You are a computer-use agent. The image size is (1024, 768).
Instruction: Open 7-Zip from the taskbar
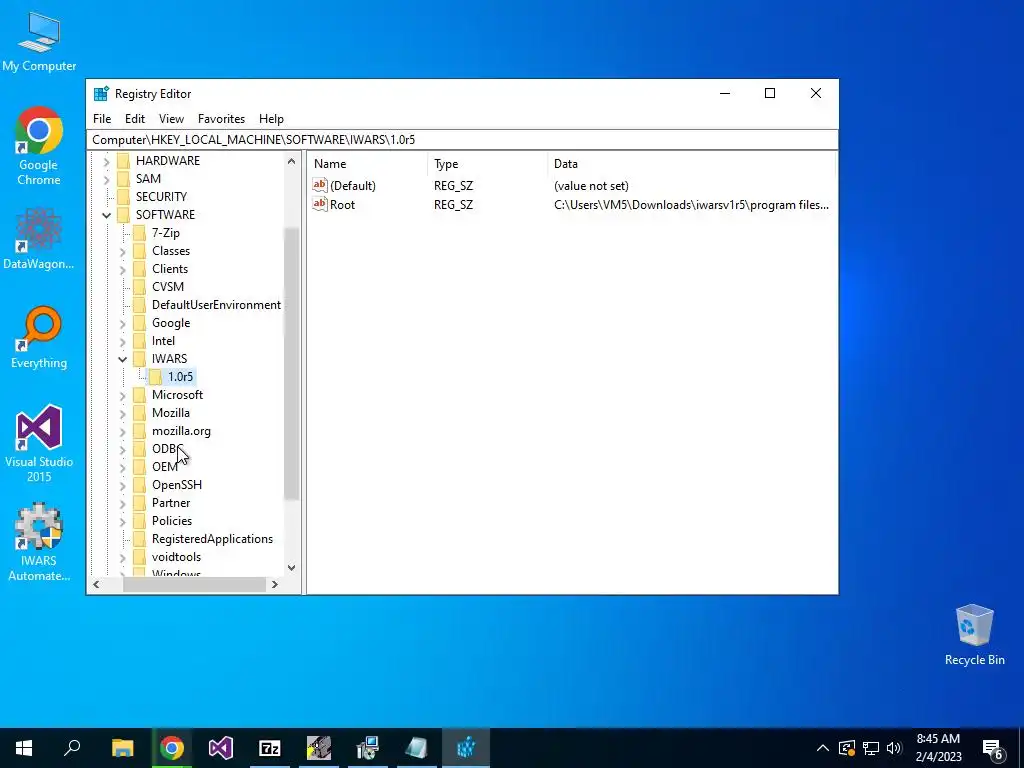(270, 748)
